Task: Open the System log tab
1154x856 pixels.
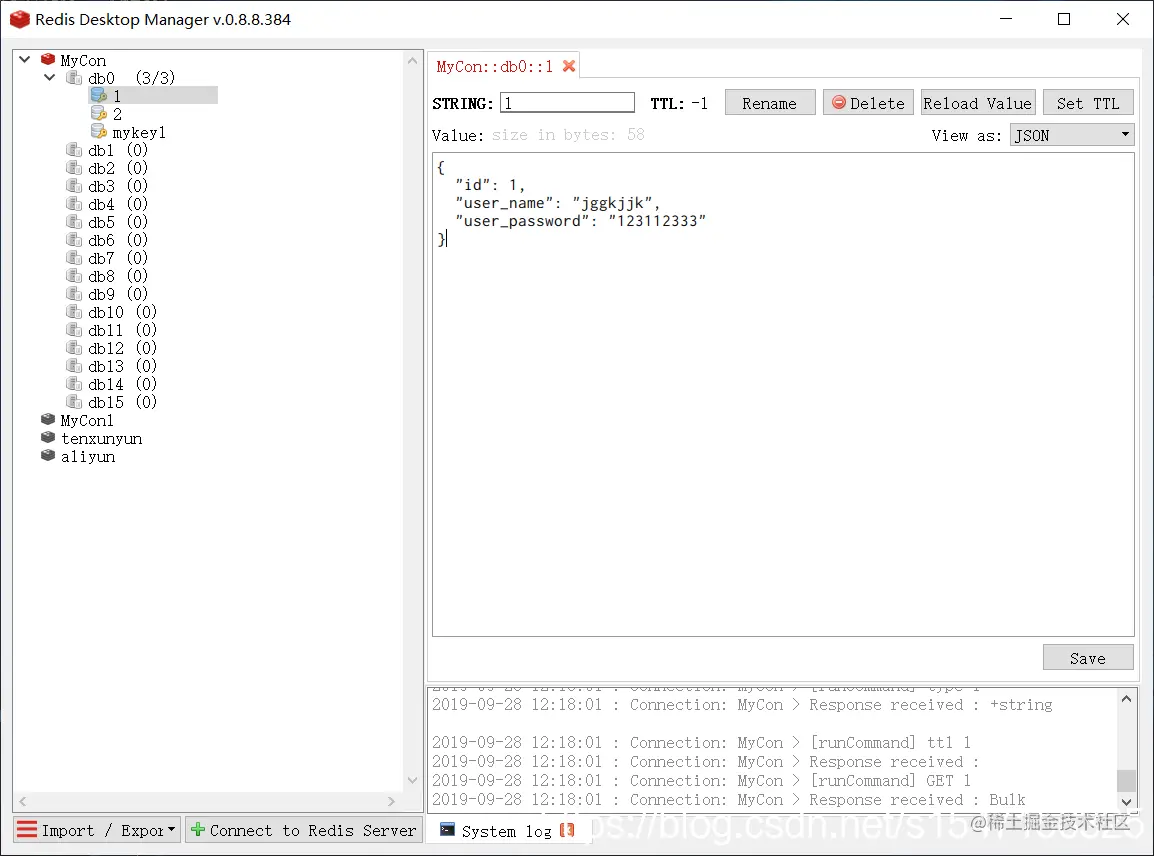Action: [506, 831]
